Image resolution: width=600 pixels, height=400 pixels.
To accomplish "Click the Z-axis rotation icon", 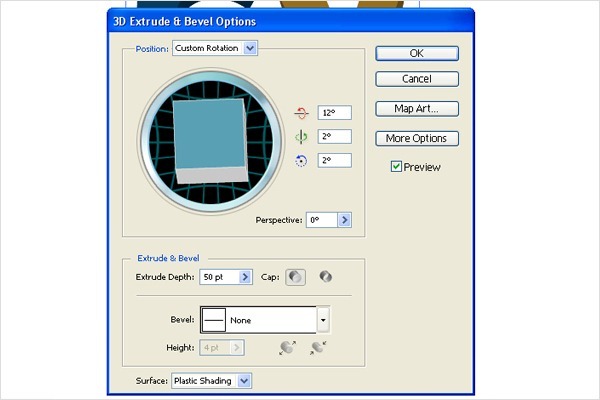I will point(301,161).
